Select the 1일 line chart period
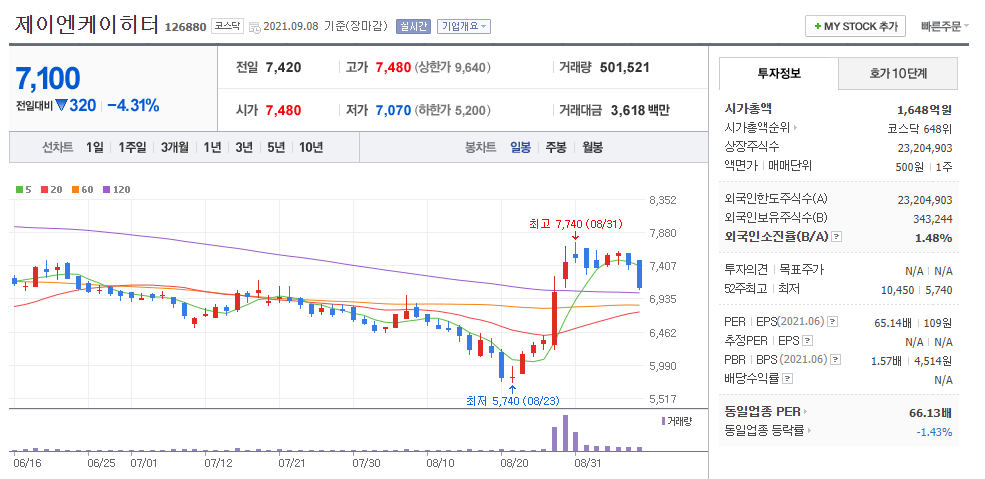The height and width of the screenshot is (479, 985). click(95, 148)
